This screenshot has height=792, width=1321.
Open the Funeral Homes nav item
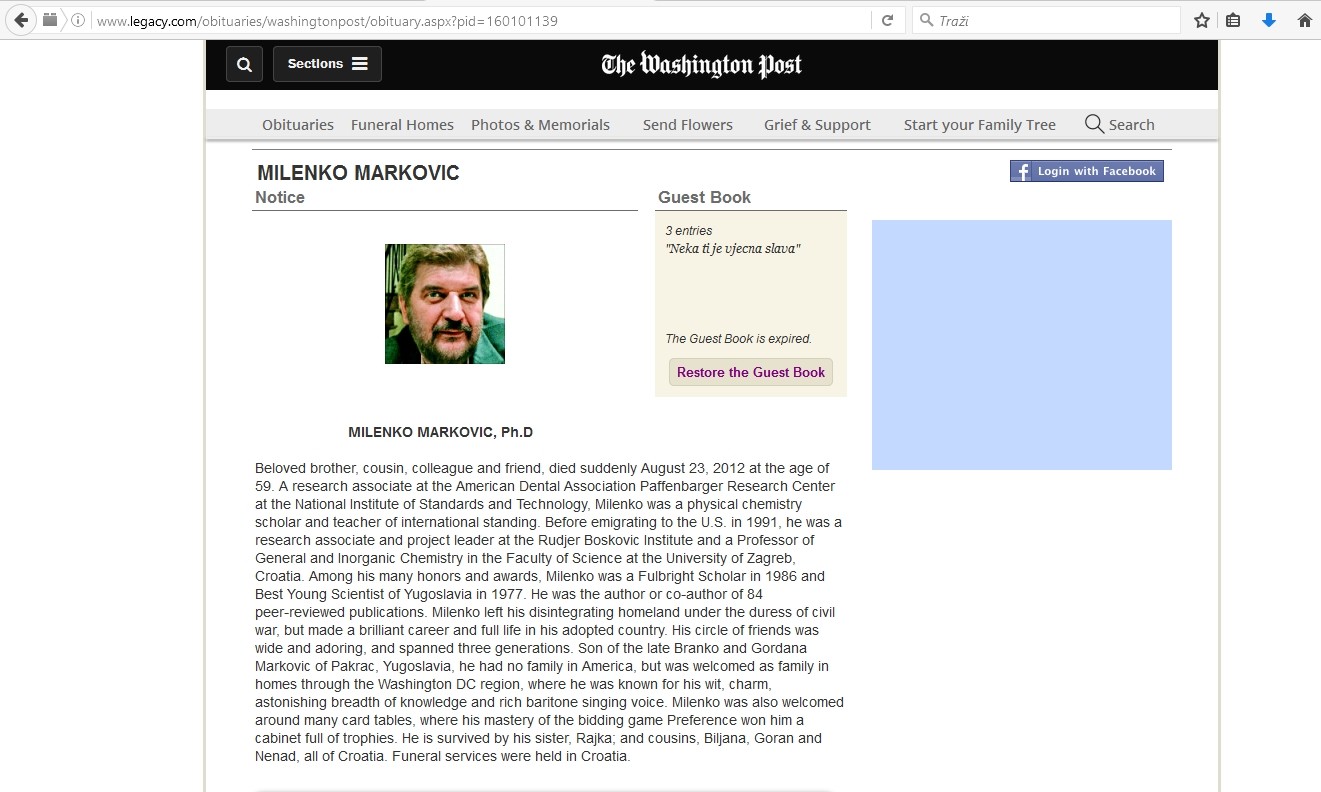tap(402, 125)
